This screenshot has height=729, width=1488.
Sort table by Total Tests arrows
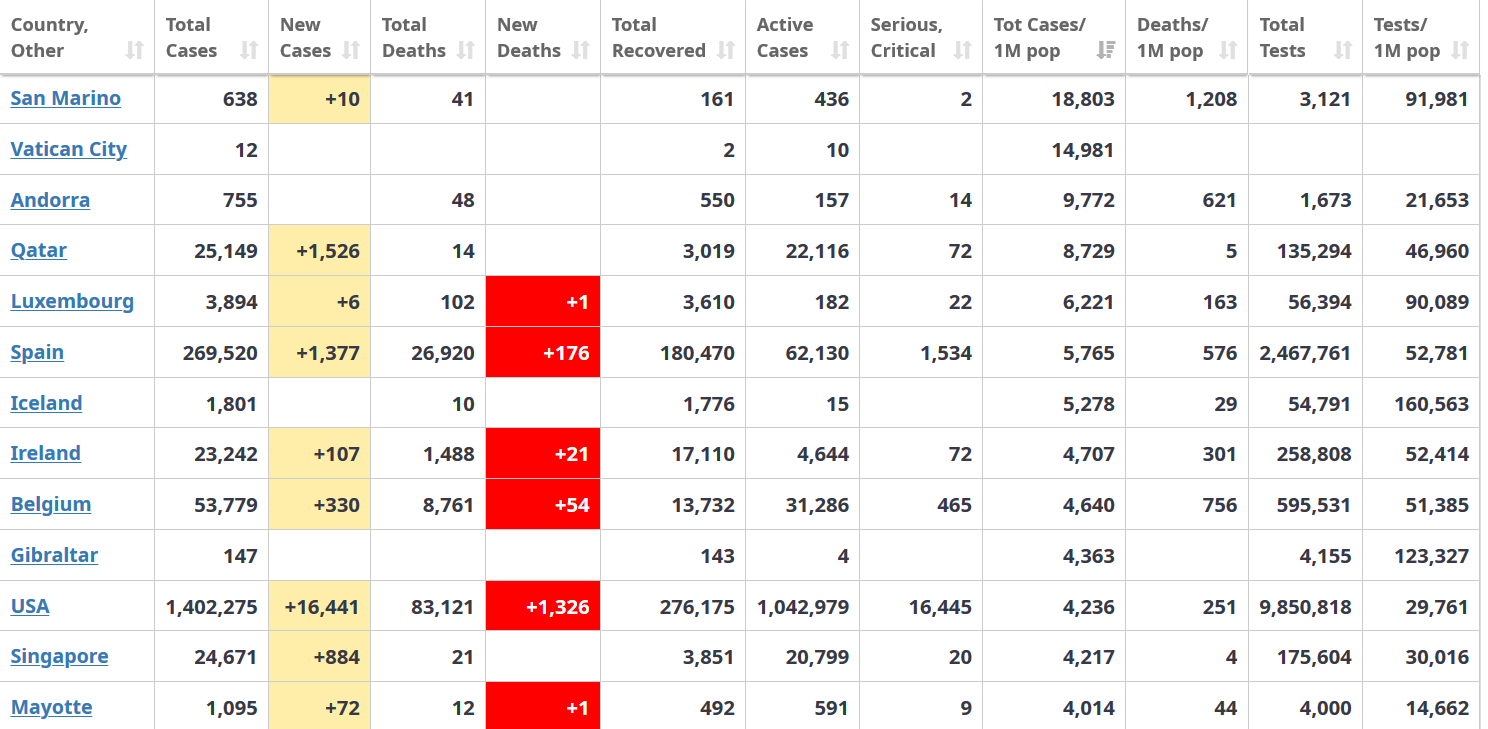pyautogui.click(x=1343, y=50)
